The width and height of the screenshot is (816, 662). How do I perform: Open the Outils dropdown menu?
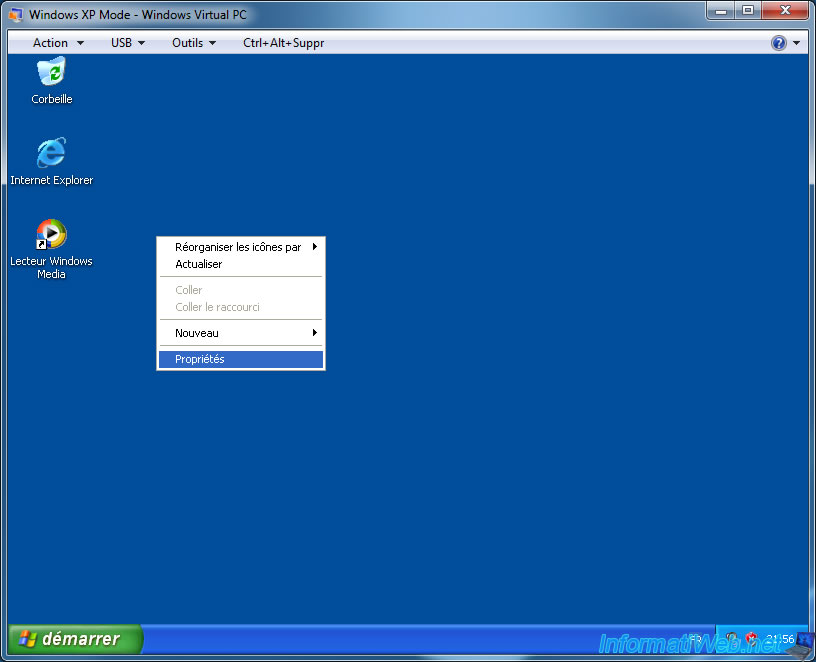(194, 43)
